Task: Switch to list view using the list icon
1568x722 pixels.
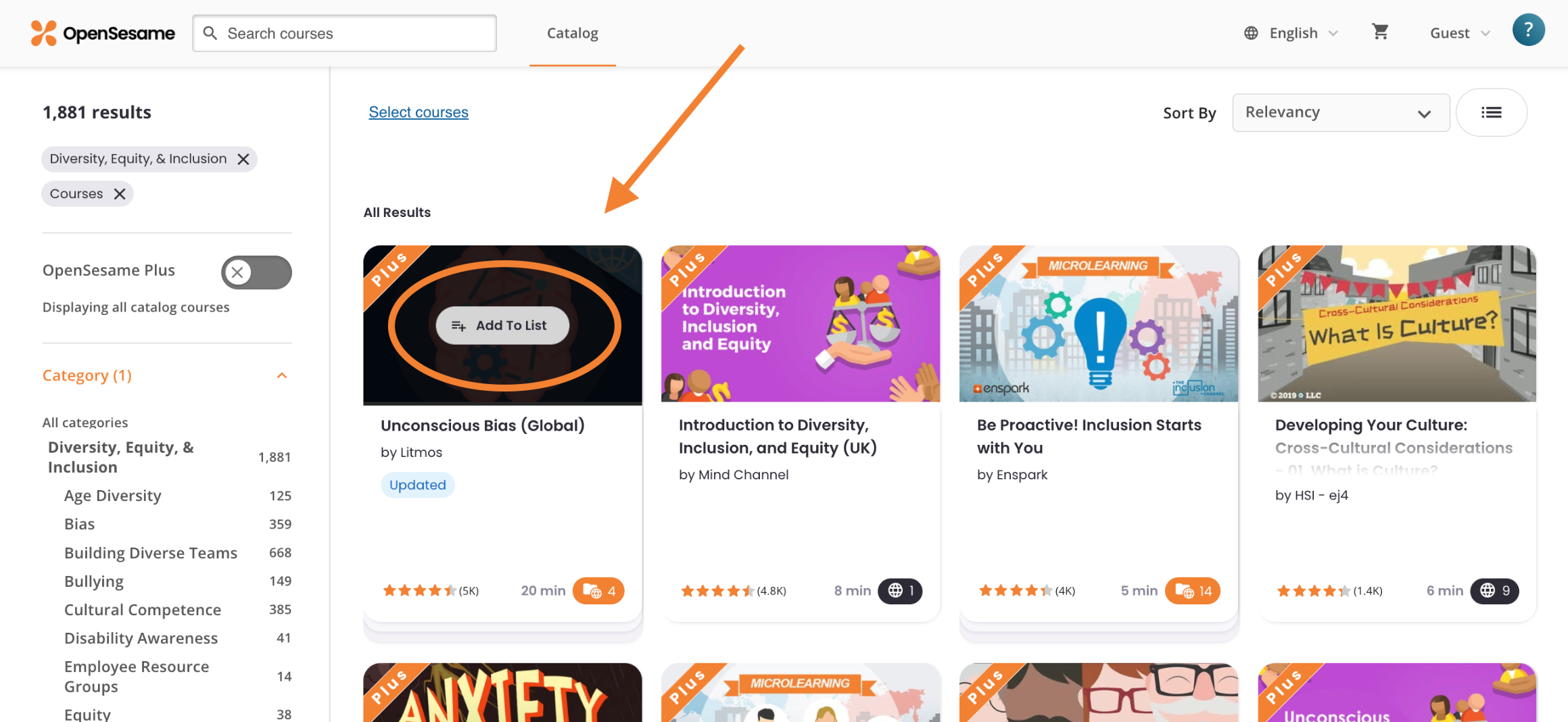Action: point(1492,112)
